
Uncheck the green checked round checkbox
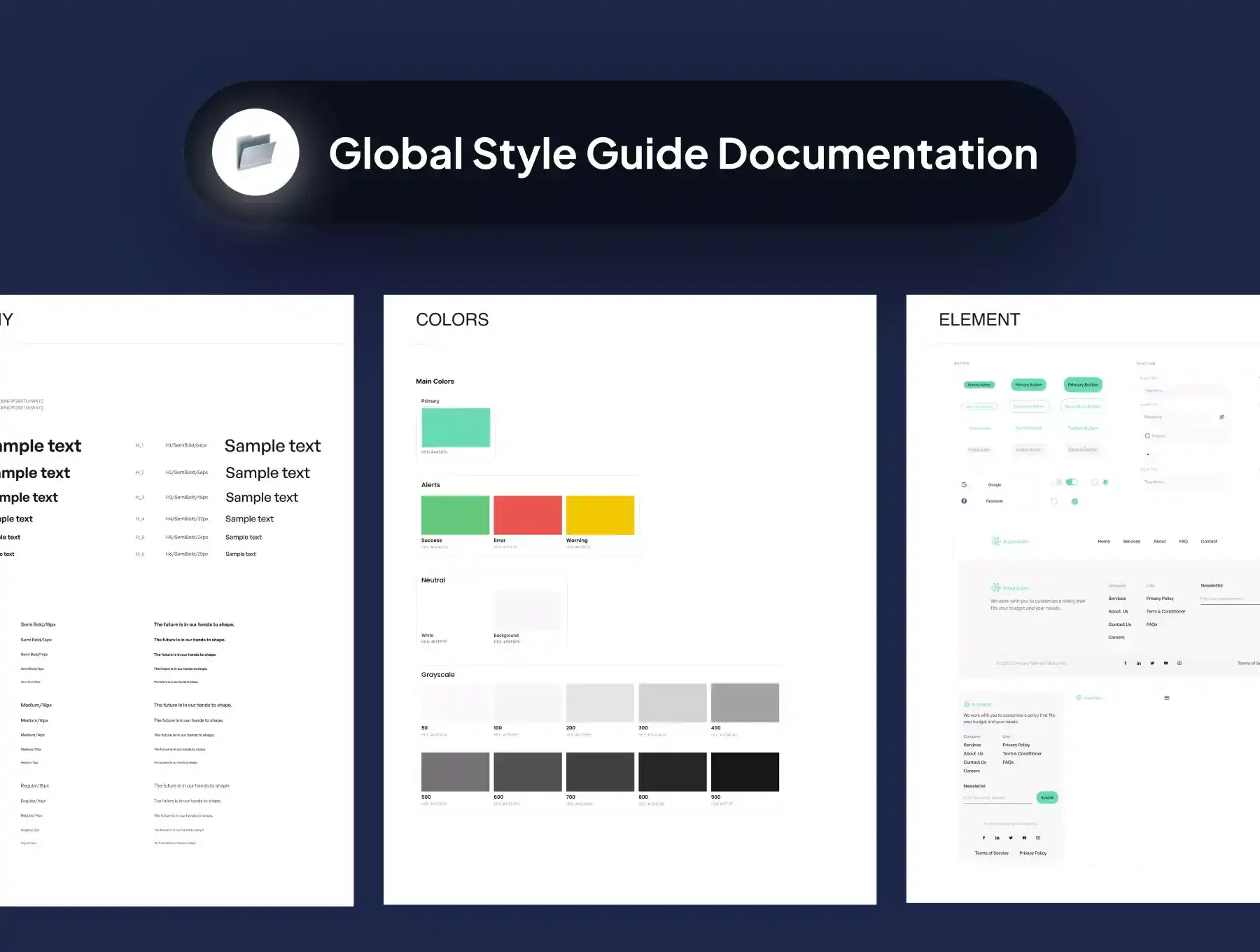click(x=1074, y=501)
